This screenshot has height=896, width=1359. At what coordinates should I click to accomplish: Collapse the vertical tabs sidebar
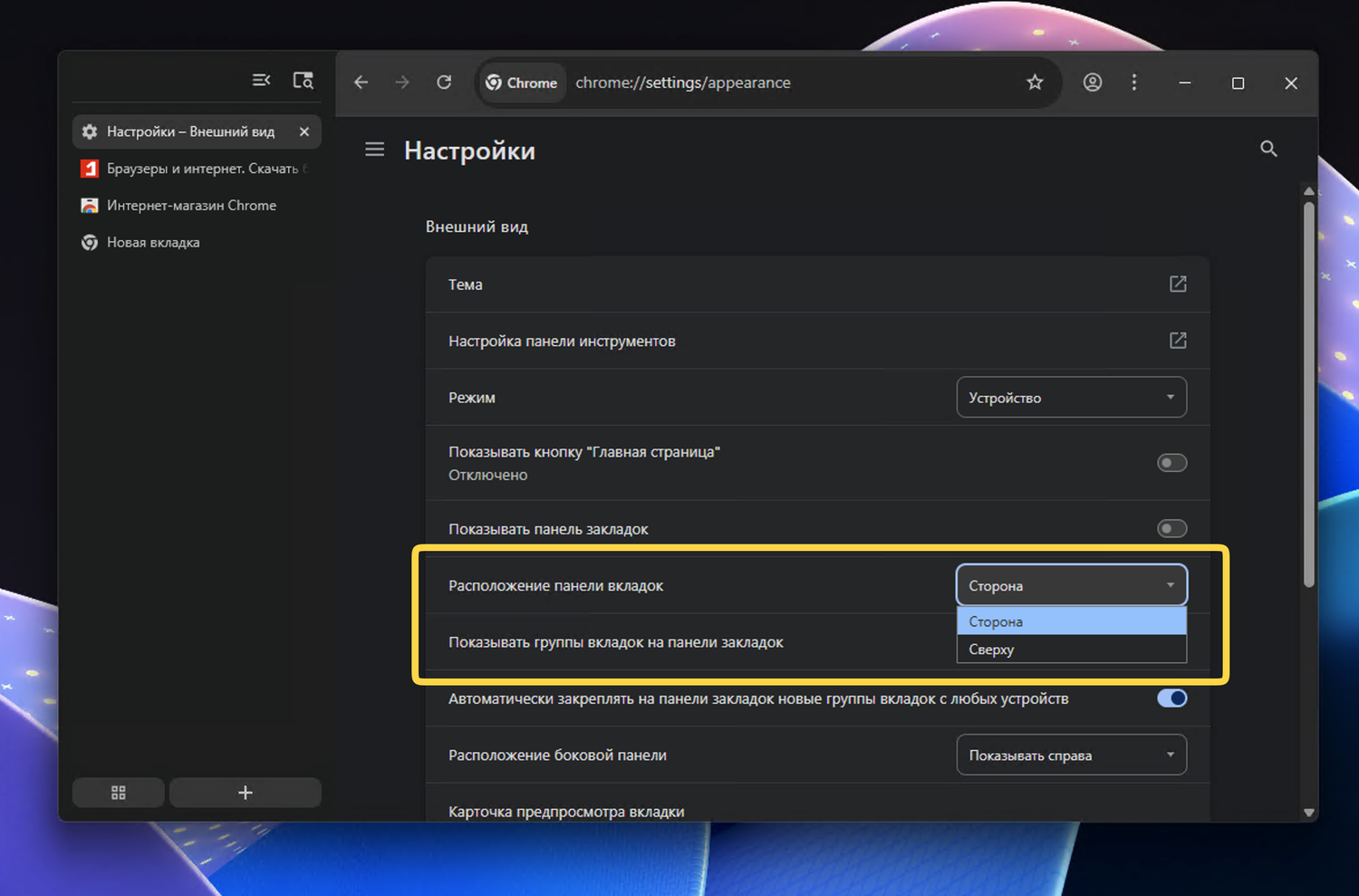(261, 81)
